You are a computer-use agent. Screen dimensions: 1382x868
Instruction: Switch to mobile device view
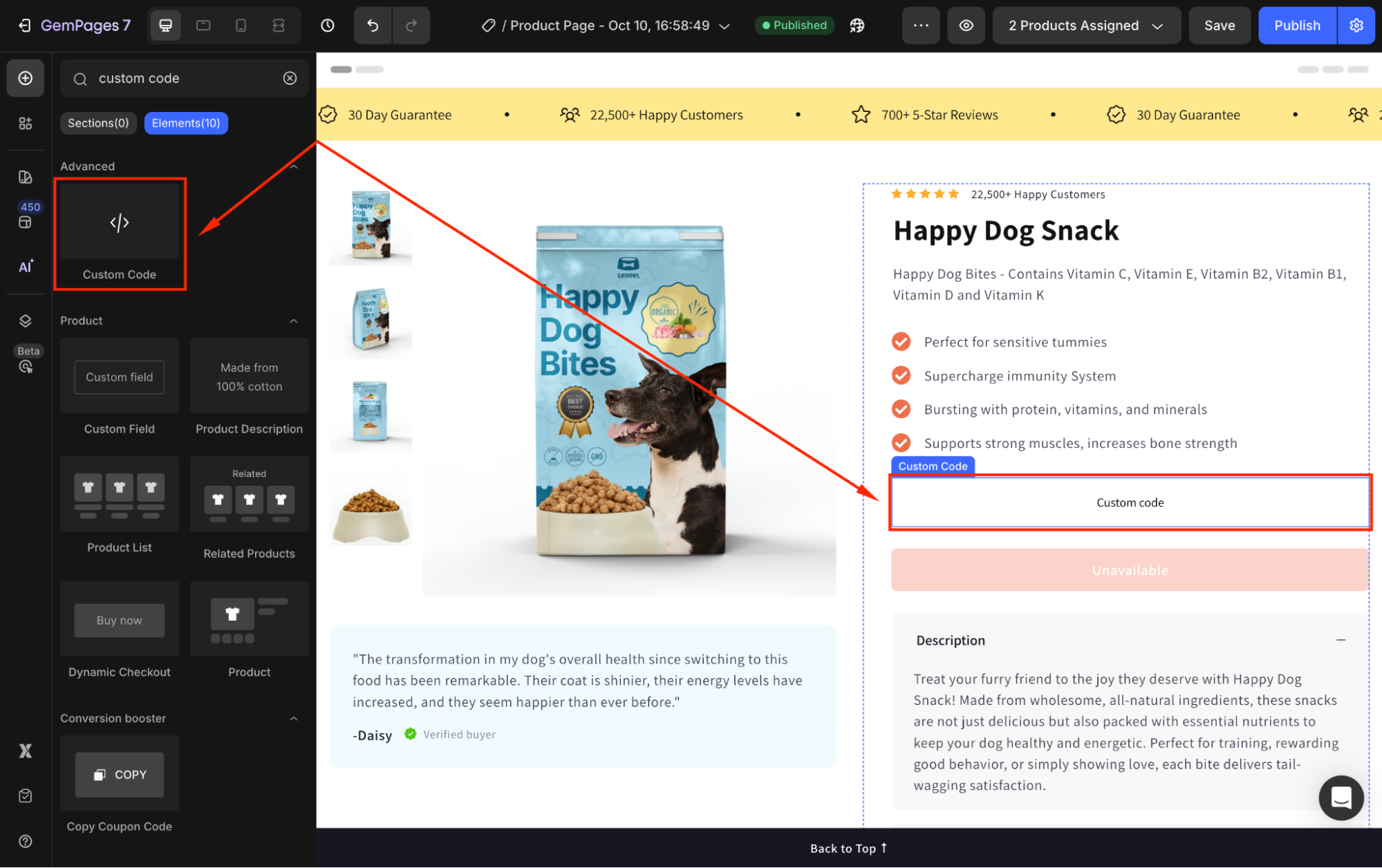pos(241,26)
